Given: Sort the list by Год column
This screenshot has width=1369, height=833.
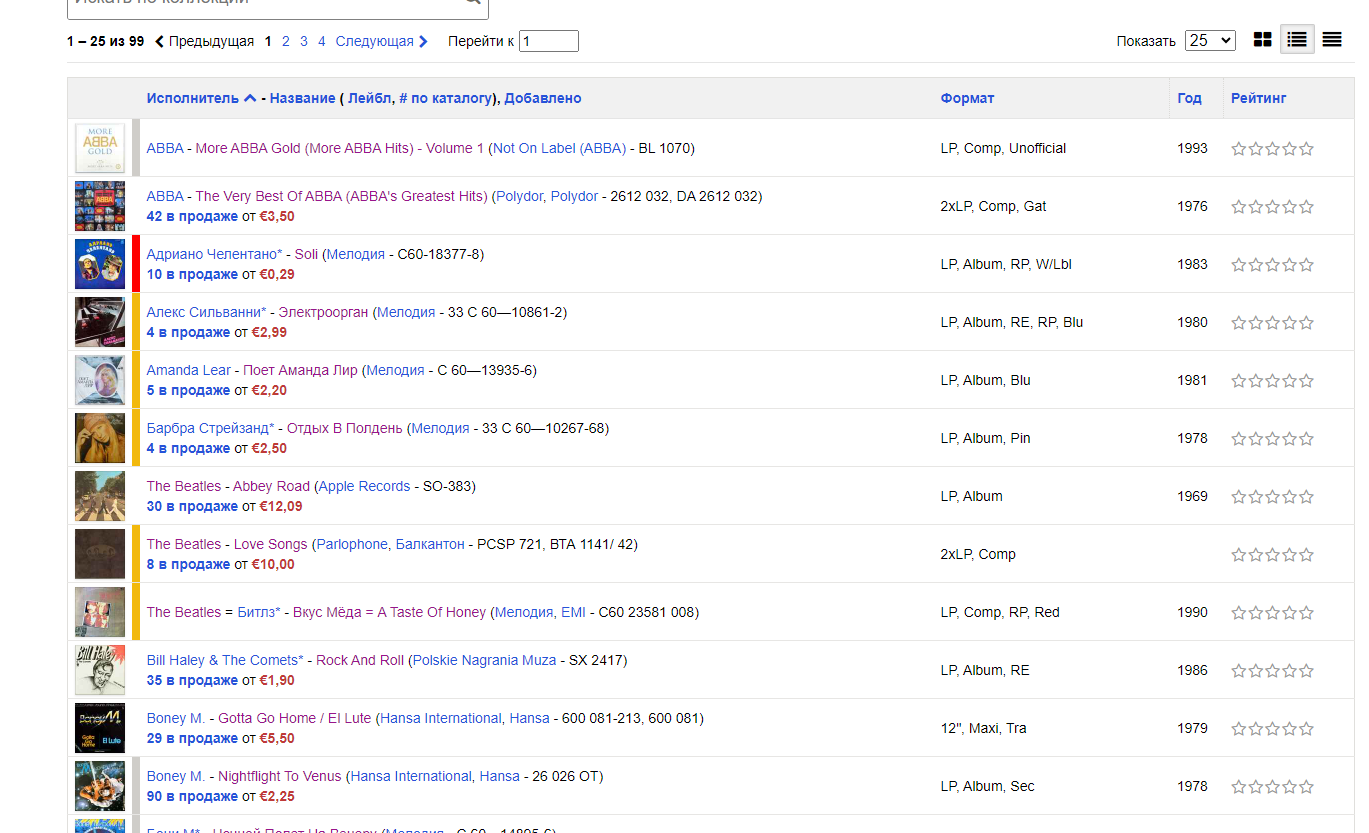Looking at the screenshot, I should pyautogui.click(x=1189, y=98).
